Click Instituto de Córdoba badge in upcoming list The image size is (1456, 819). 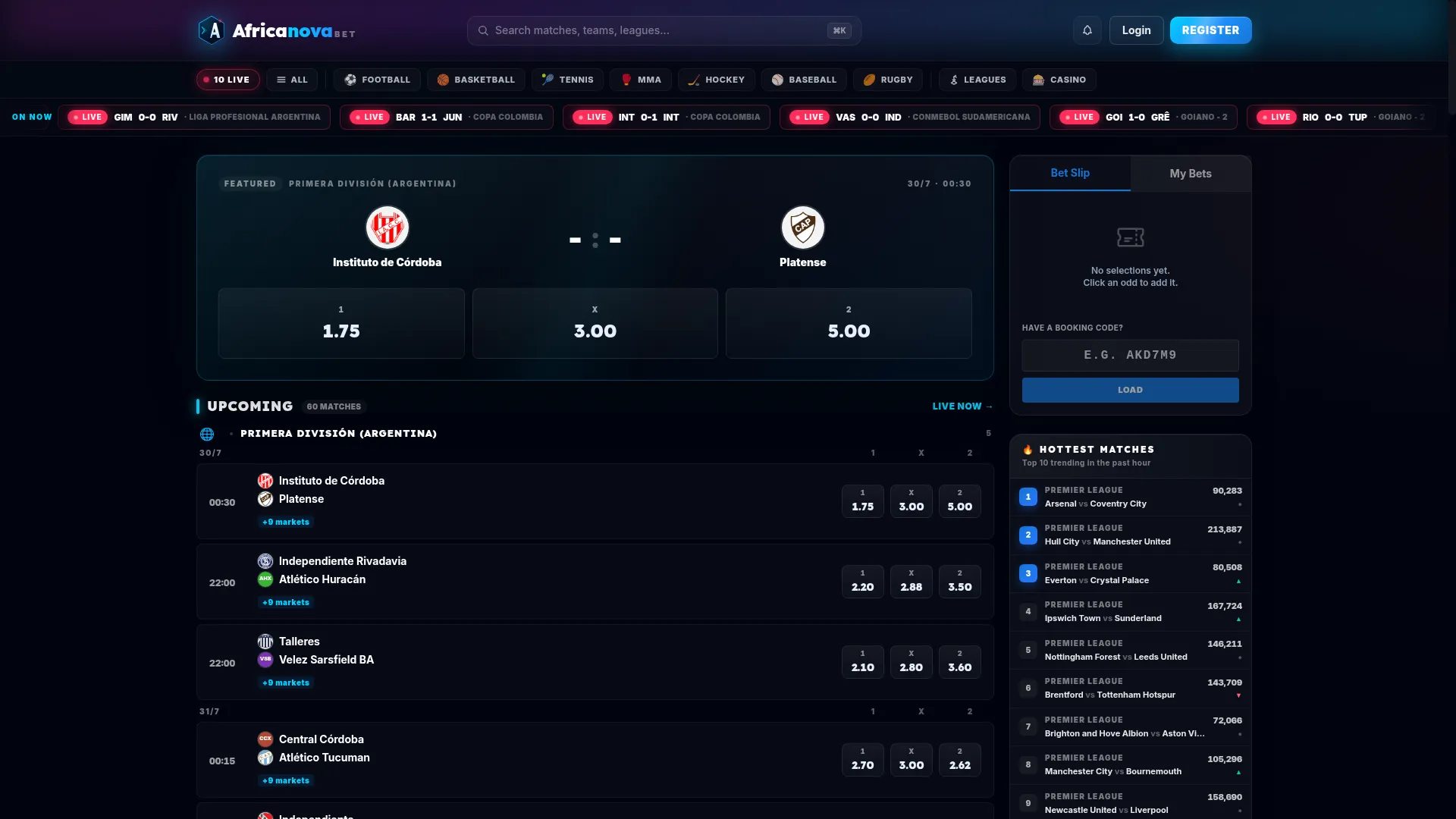(x=265, y=481)
